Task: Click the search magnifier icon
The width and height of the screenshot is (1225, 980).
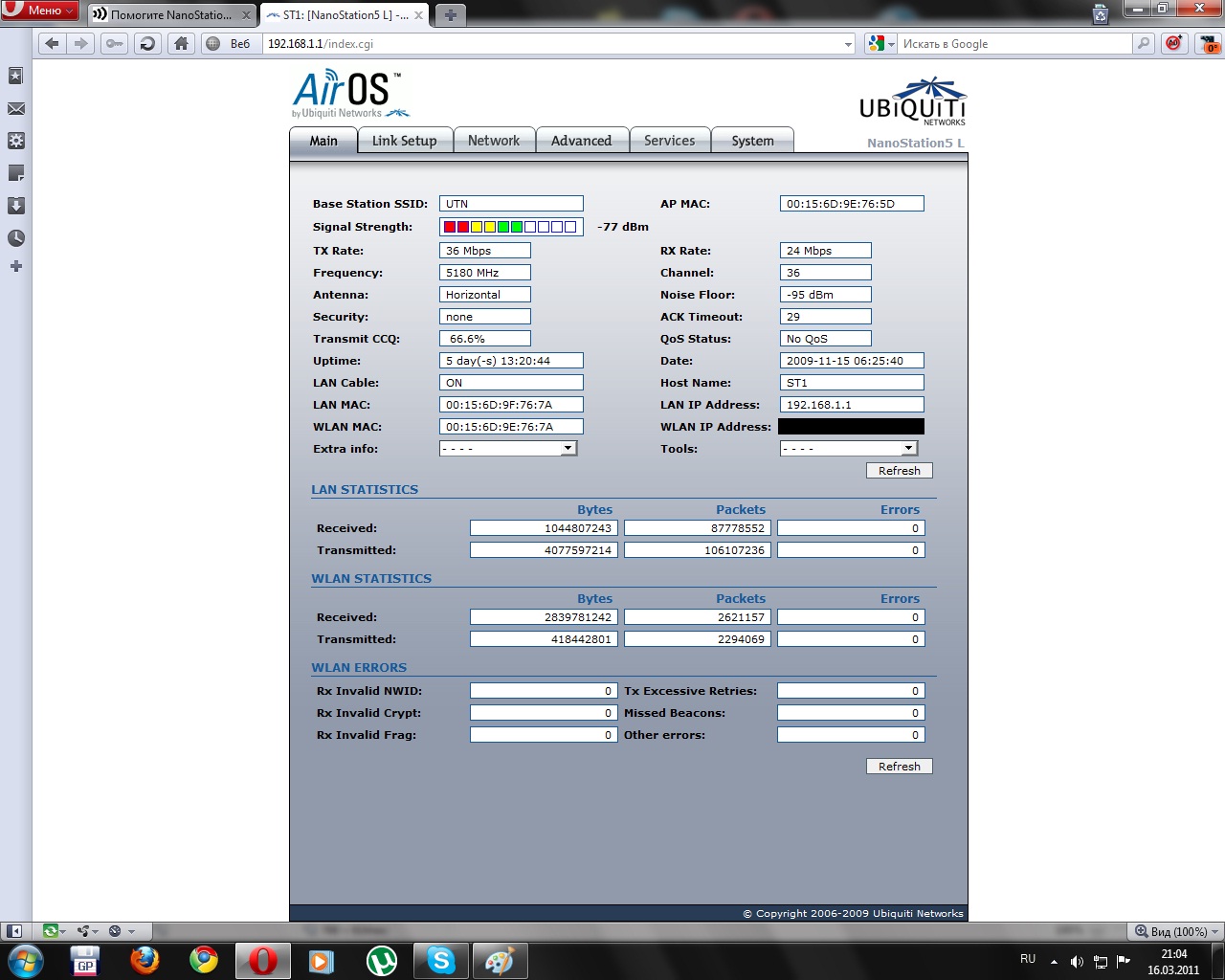Action: (1143, 43)
